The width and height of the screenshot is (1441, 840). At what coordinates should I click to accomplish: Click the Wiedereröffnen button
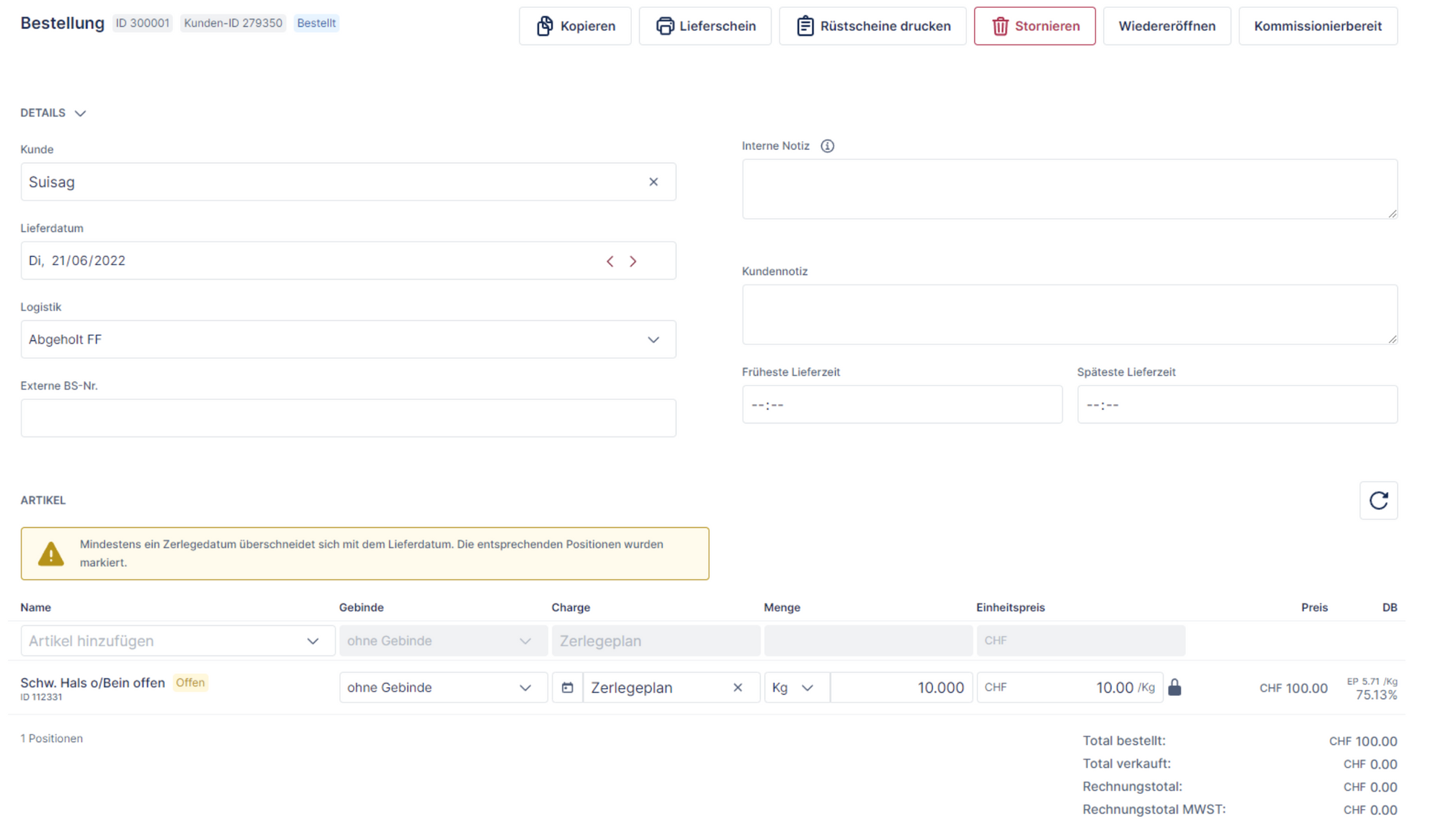pos(1166,26)
